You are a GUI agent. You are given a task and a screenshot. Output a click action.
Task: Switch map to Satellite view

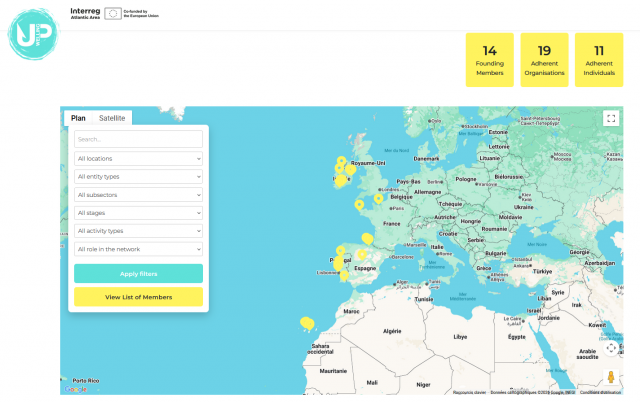pos(112,118)
